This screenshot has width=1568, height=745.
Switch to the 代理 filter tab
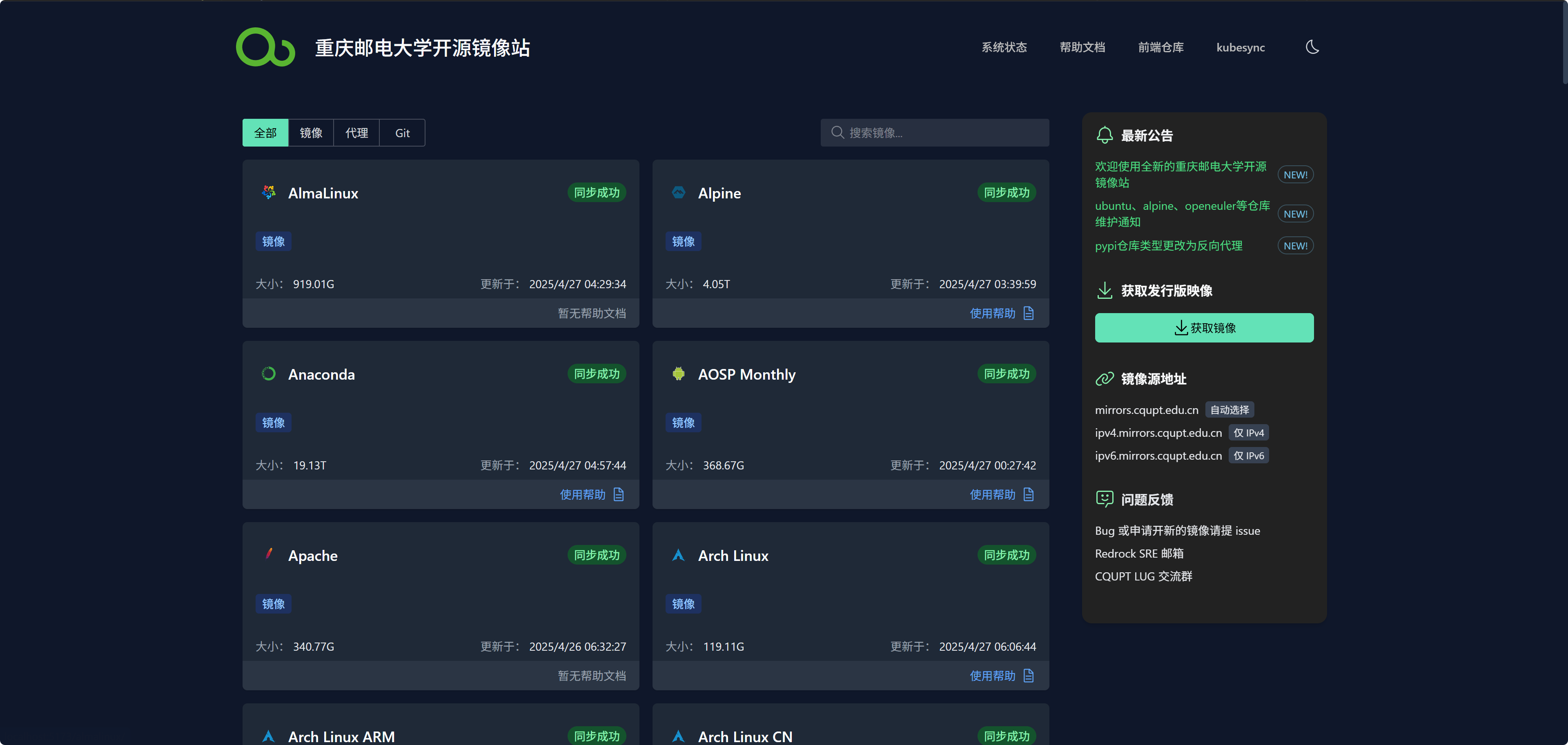[357, 133]
